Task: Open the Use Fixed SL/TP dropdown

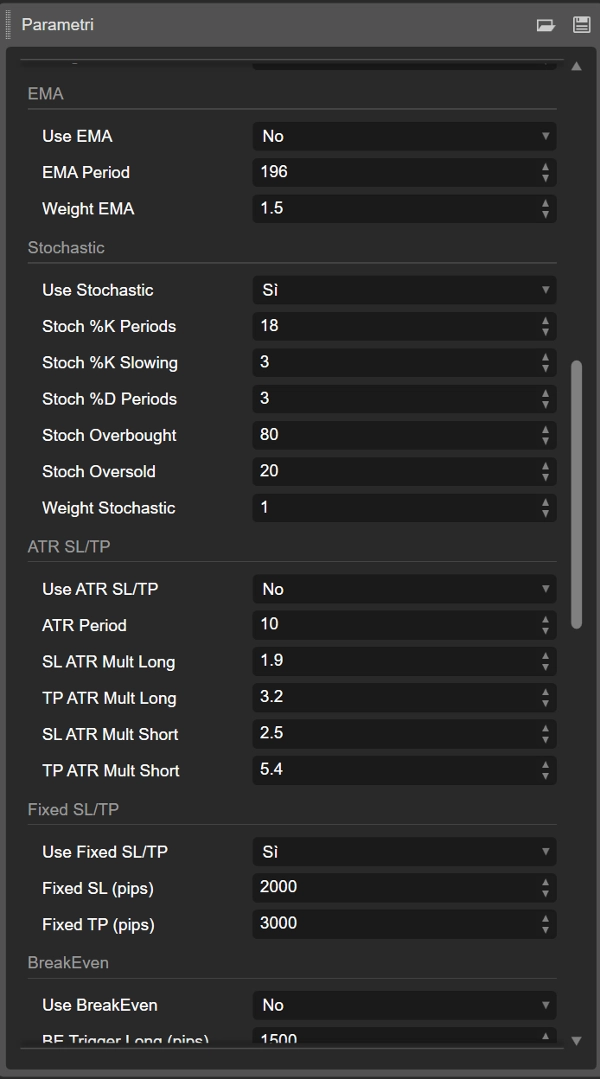Action: click(403, 851)
